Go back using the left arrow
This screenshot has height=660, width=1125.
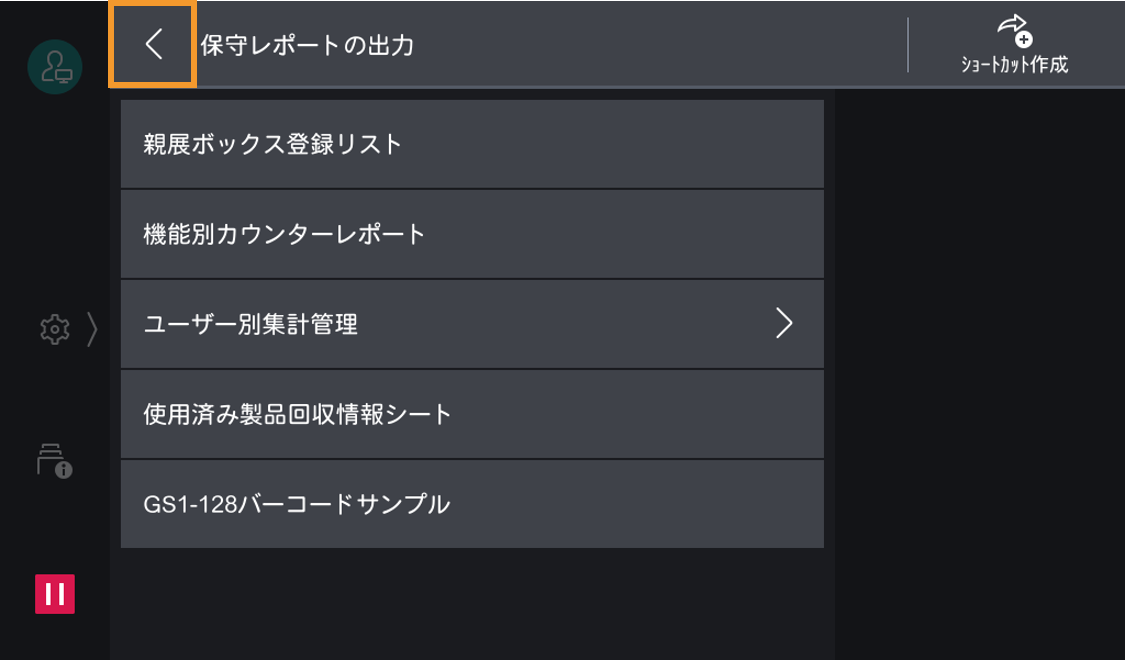(152, 44)
